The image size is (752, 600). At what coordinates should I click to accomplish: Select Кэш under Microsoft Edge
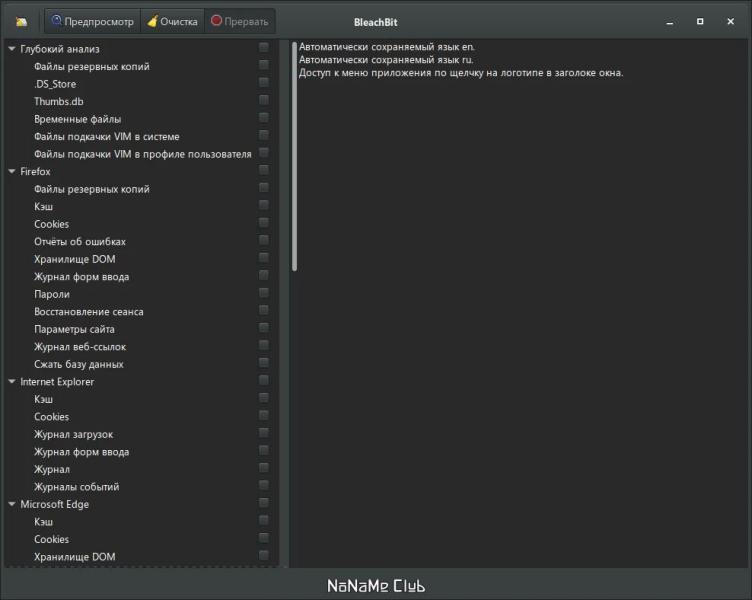click(x=43, y=522)
